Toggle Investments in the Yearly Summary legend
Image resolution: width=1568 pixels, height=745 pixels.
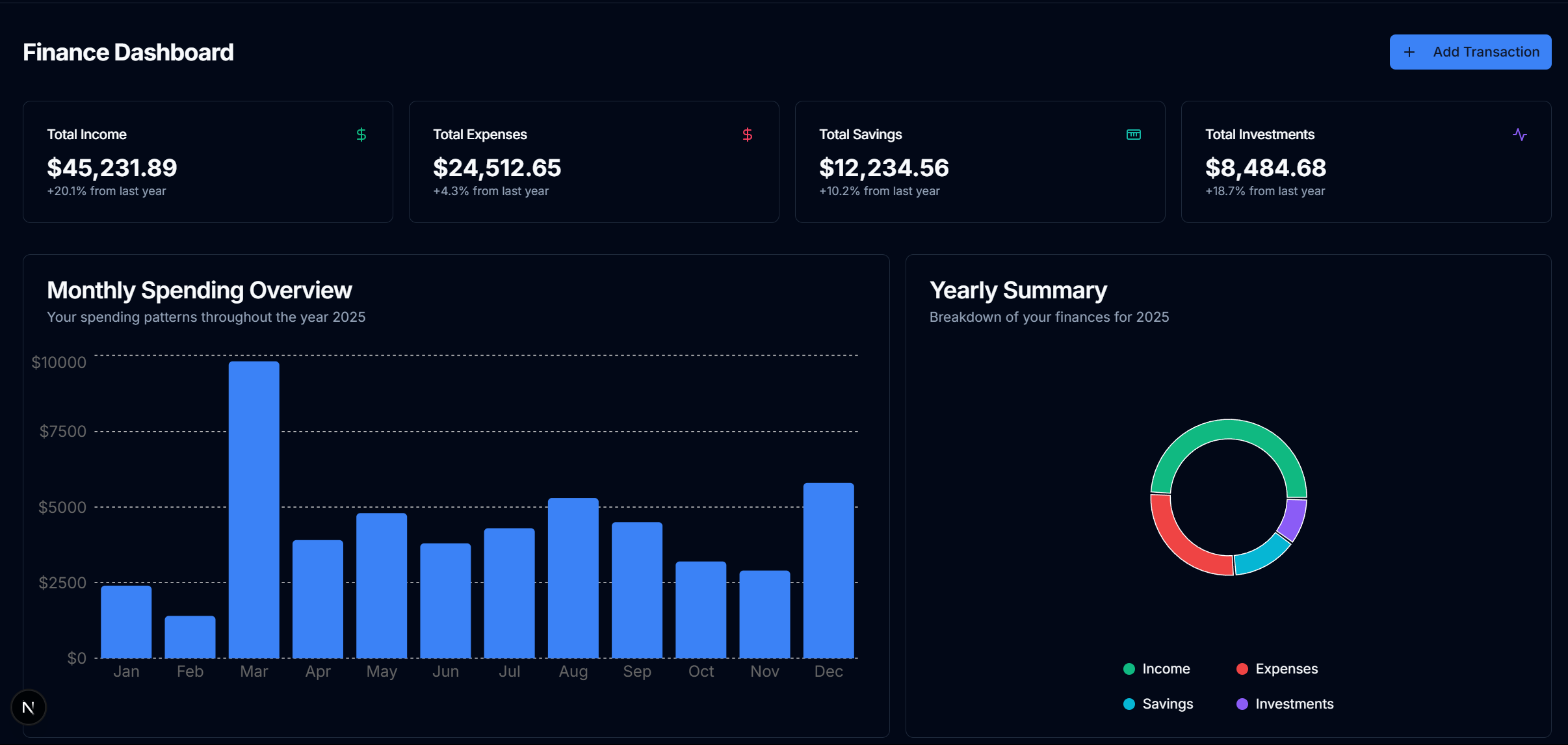click(1284, 703)
